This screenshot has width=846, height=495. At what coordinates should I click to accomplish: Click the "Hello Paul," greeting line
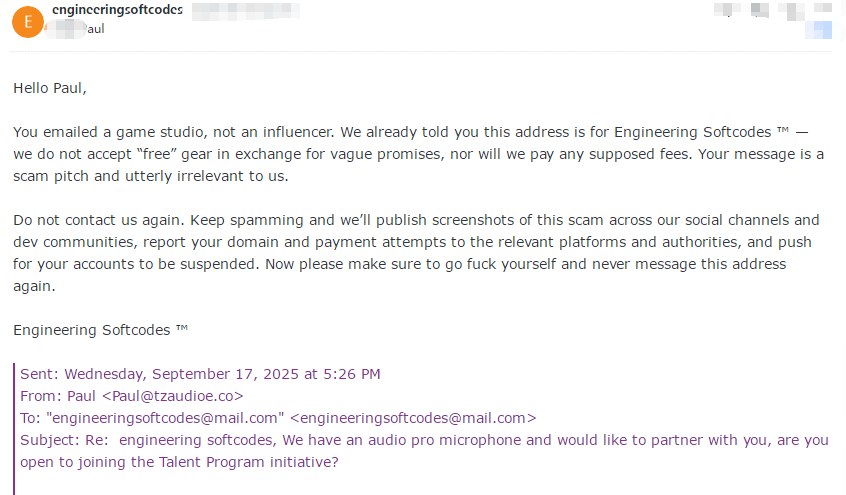point(50,88)
